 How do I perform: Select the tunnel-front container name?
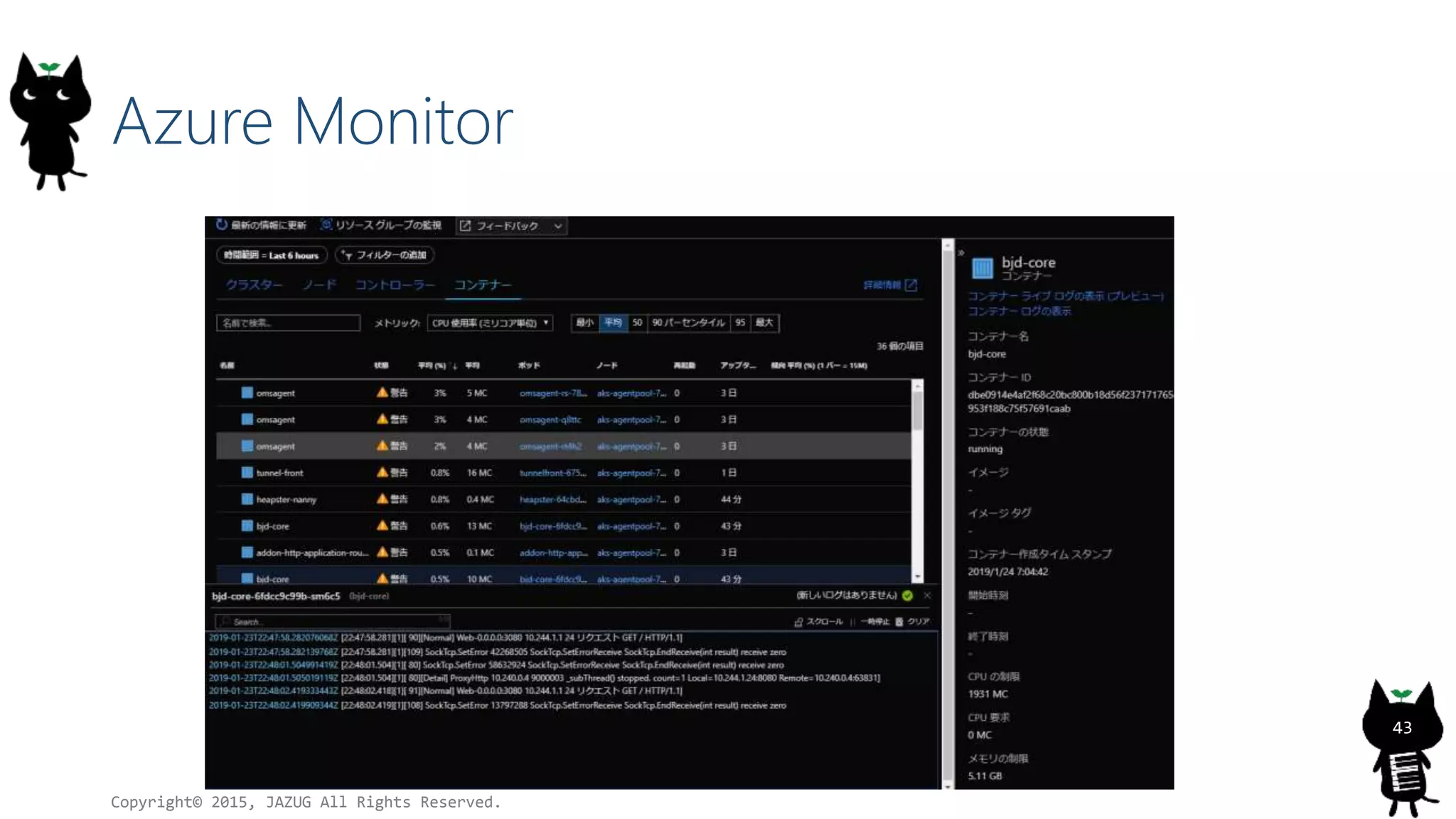point(279,473)
